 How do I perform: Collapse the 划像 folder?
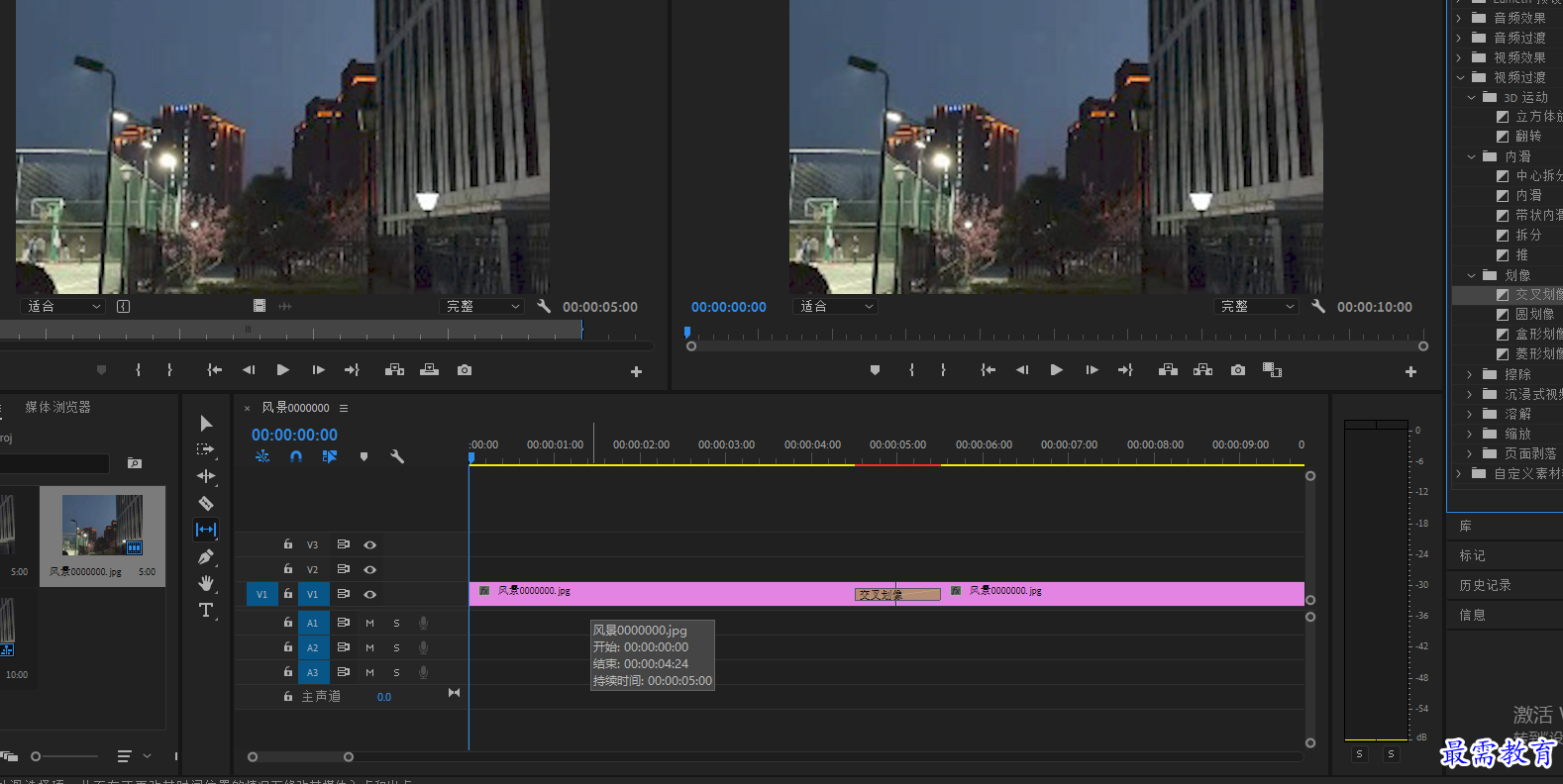click(x=1471, y=275)
